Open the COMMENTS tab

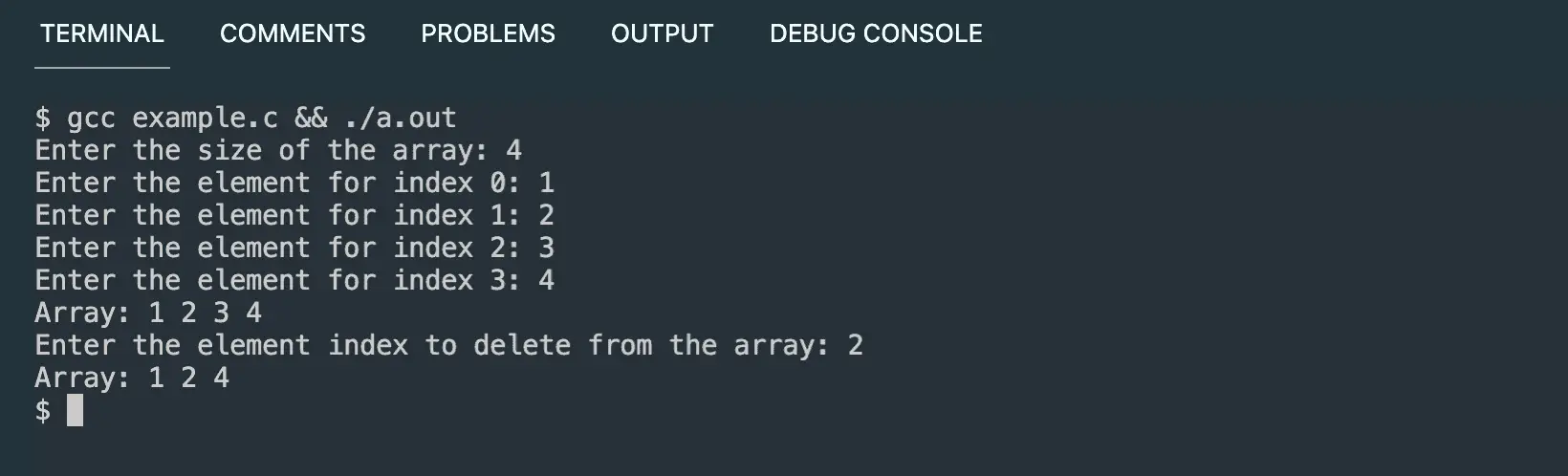(293, 33)
